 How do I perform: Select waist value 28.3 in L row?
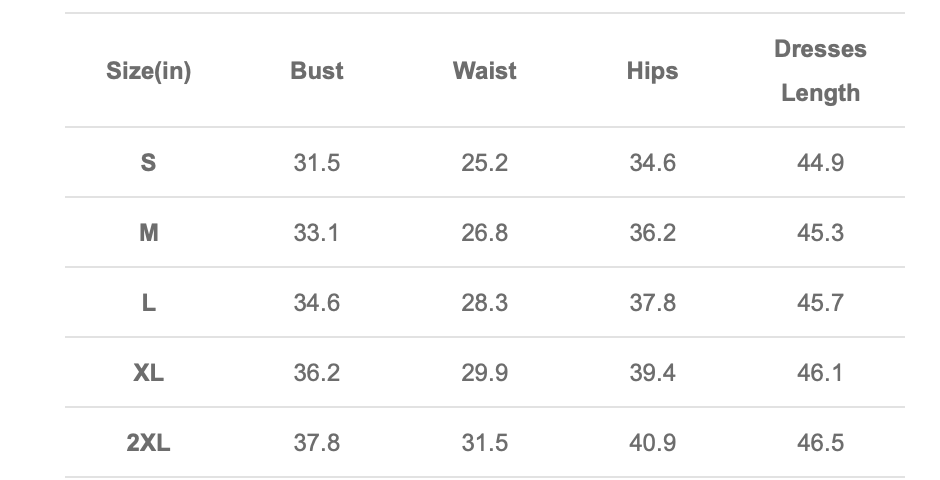tap(484, 303)
